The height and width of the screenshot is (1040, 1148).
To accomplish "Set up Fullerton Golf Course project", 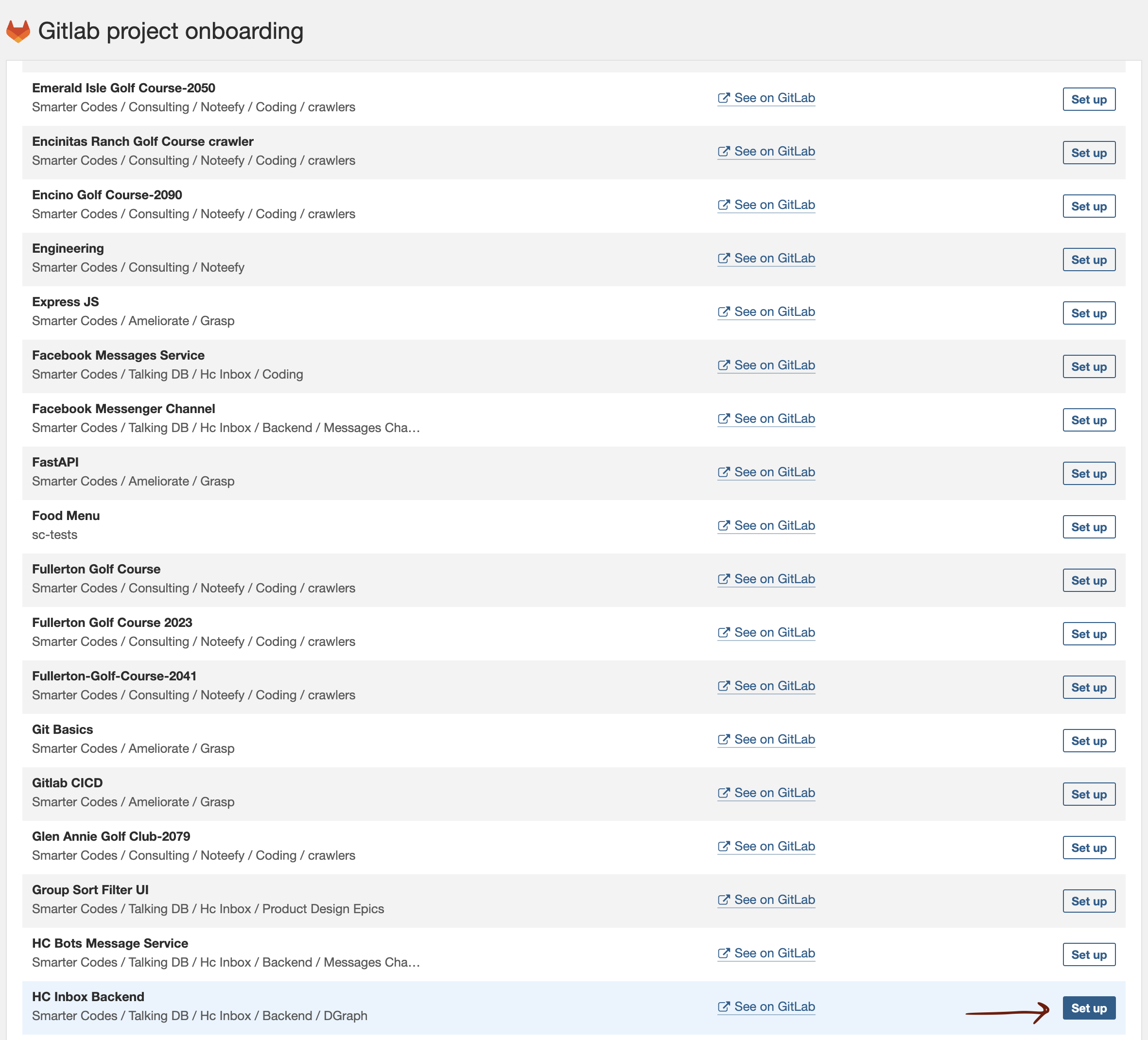I will point(1088,581).
